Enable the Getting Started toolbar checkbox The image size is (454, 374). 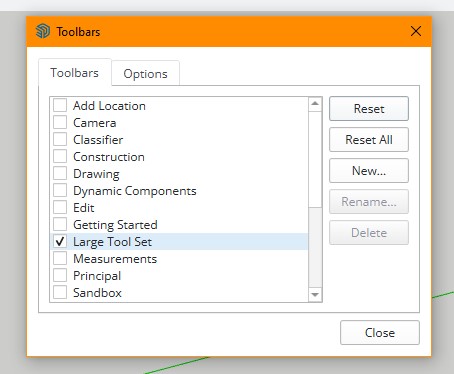60,224
